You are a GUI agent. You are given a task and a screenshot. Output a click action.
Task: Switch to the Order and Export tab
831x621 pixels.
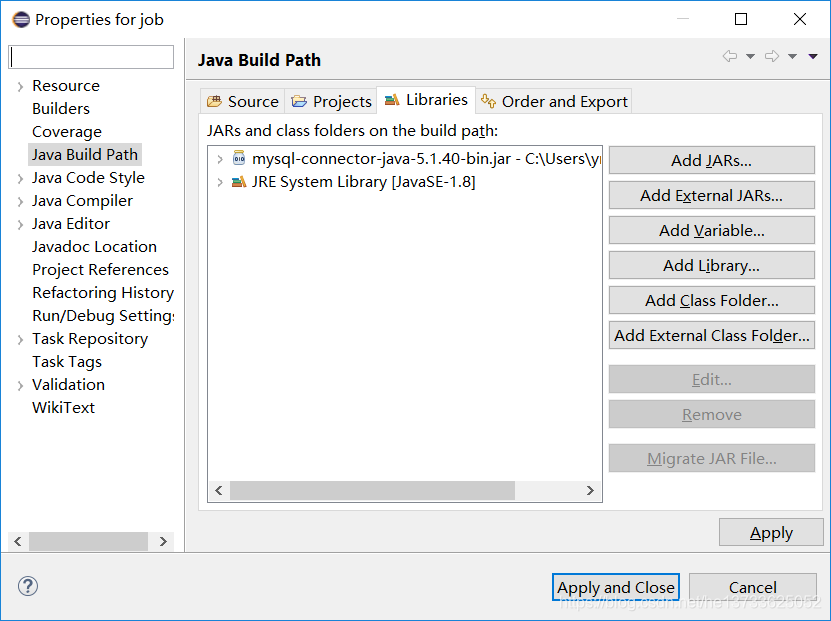[554, 101]
